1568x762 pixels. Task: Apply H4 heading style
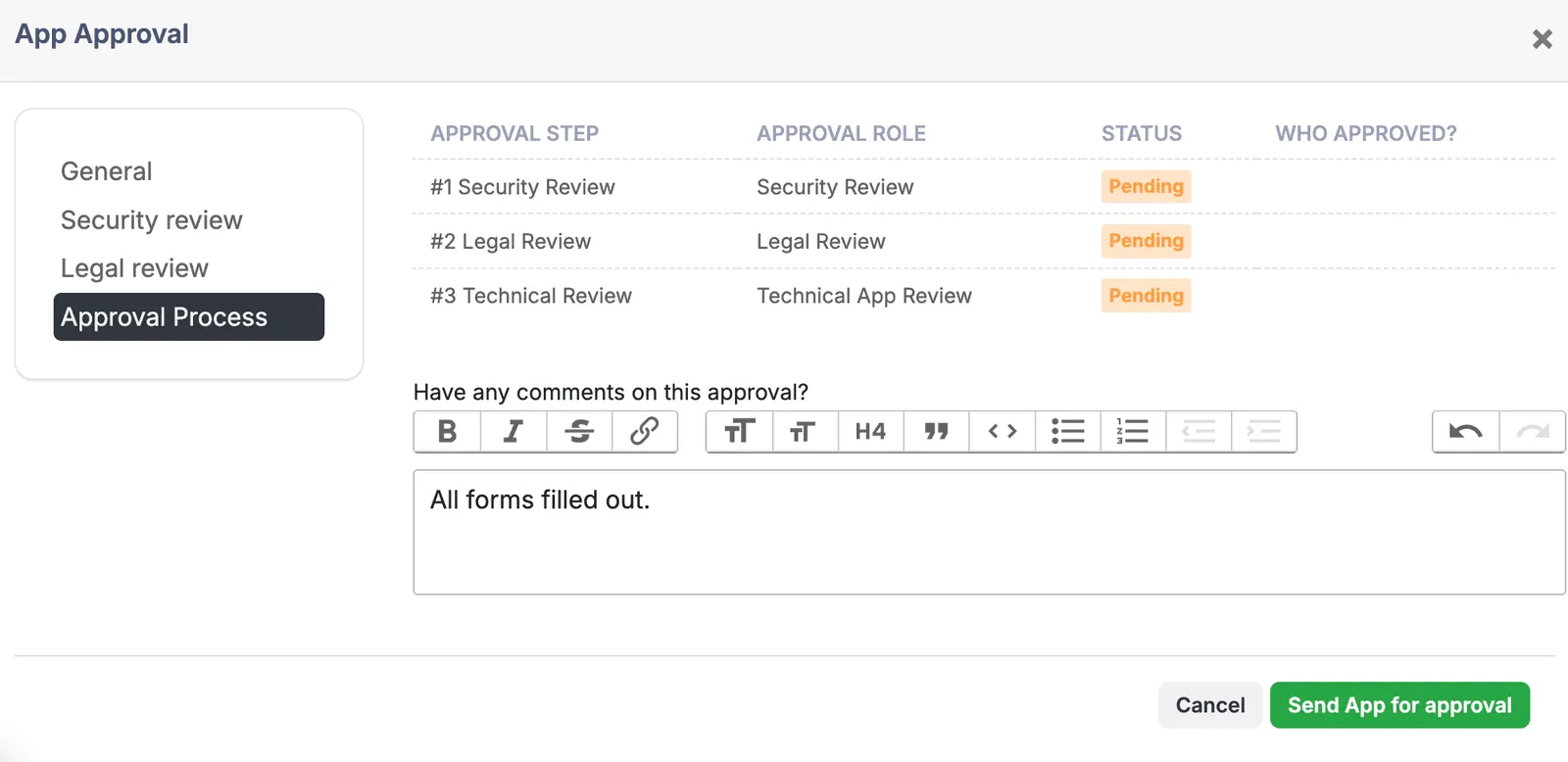(x=870, y=431)
